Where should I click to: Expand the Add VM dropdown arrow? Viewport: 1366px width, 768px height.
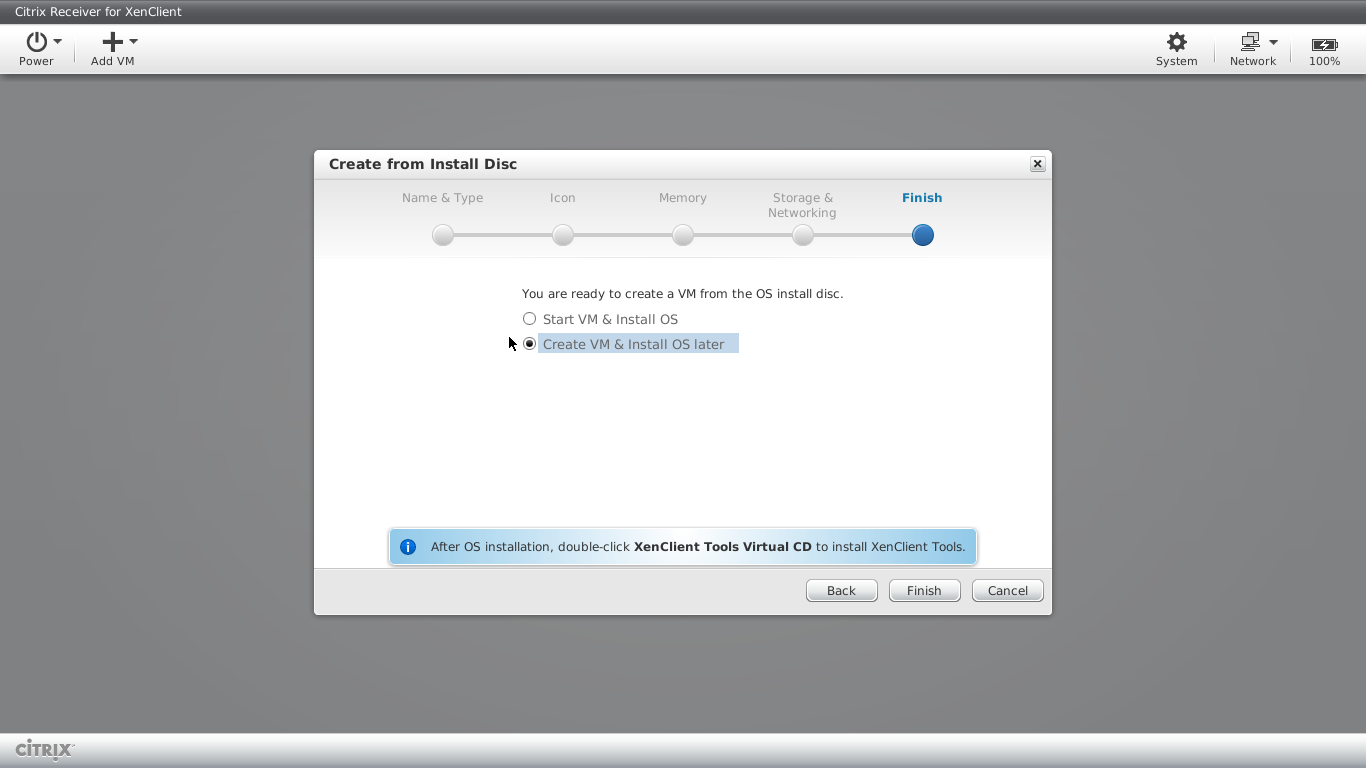(x=134, y=42)
